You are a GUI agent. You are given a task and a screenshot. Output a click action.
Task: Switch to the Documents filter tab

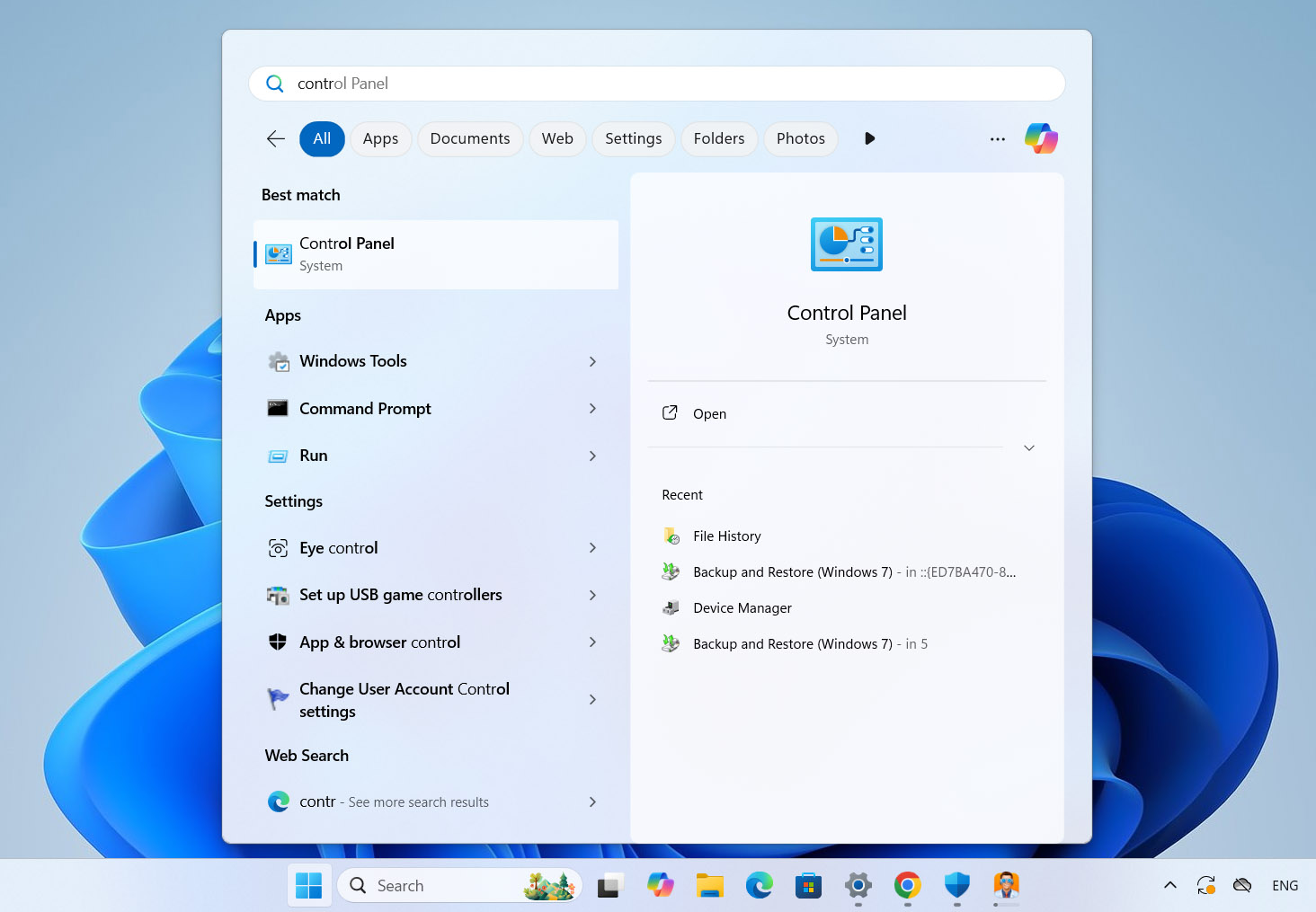(470, 139)
